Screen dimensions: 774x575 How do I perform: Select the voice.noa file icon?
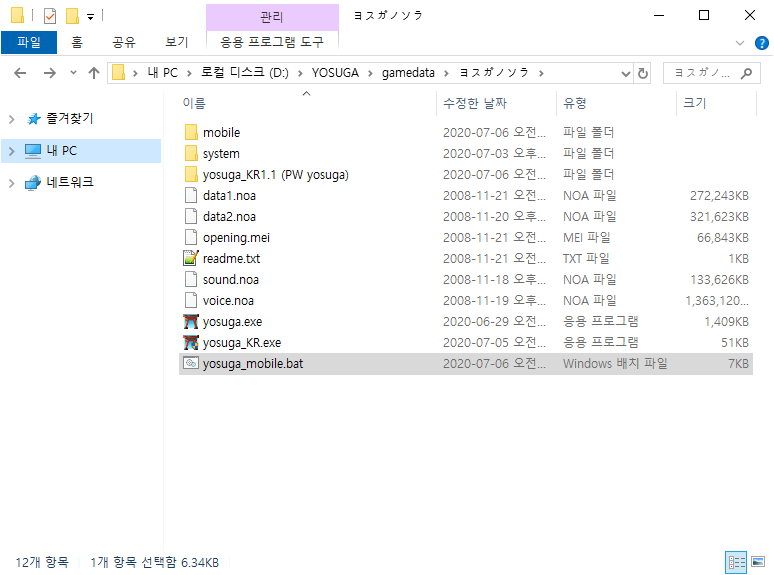tap(191, 300)
